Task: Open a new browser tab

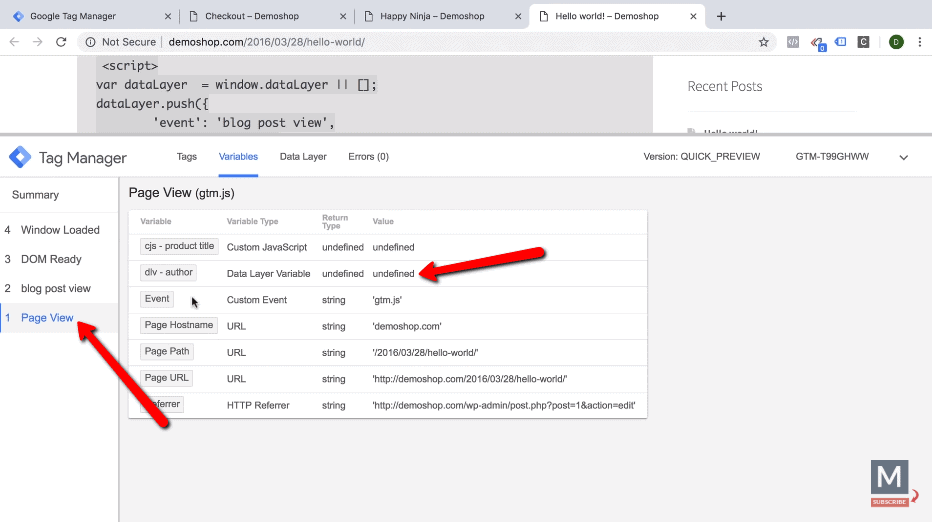Action: click(721, 17)
